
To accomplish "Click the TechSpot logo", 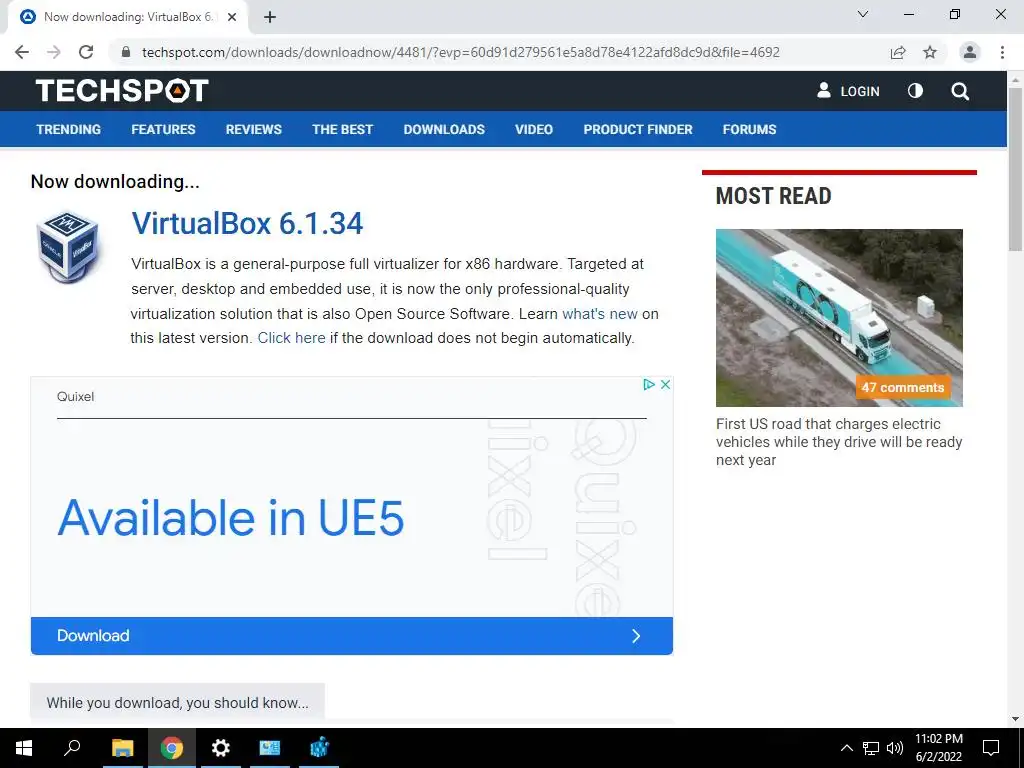I will coord(122,91).
